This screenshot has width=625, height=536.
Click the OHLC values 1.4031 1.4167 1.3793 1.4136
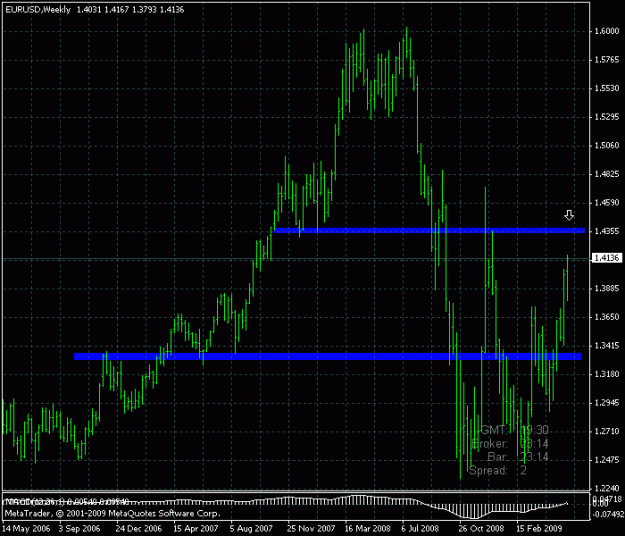click(130, 10)
